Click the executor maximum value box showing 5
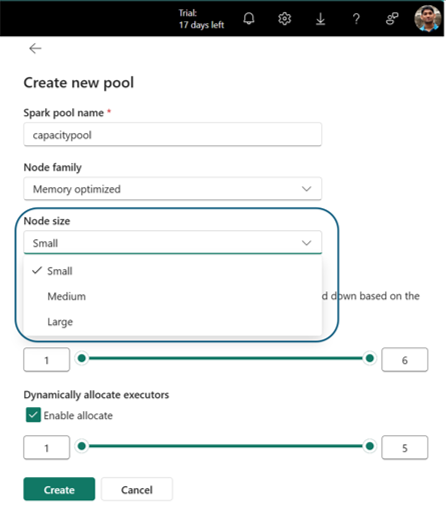 tap(405, 448)
